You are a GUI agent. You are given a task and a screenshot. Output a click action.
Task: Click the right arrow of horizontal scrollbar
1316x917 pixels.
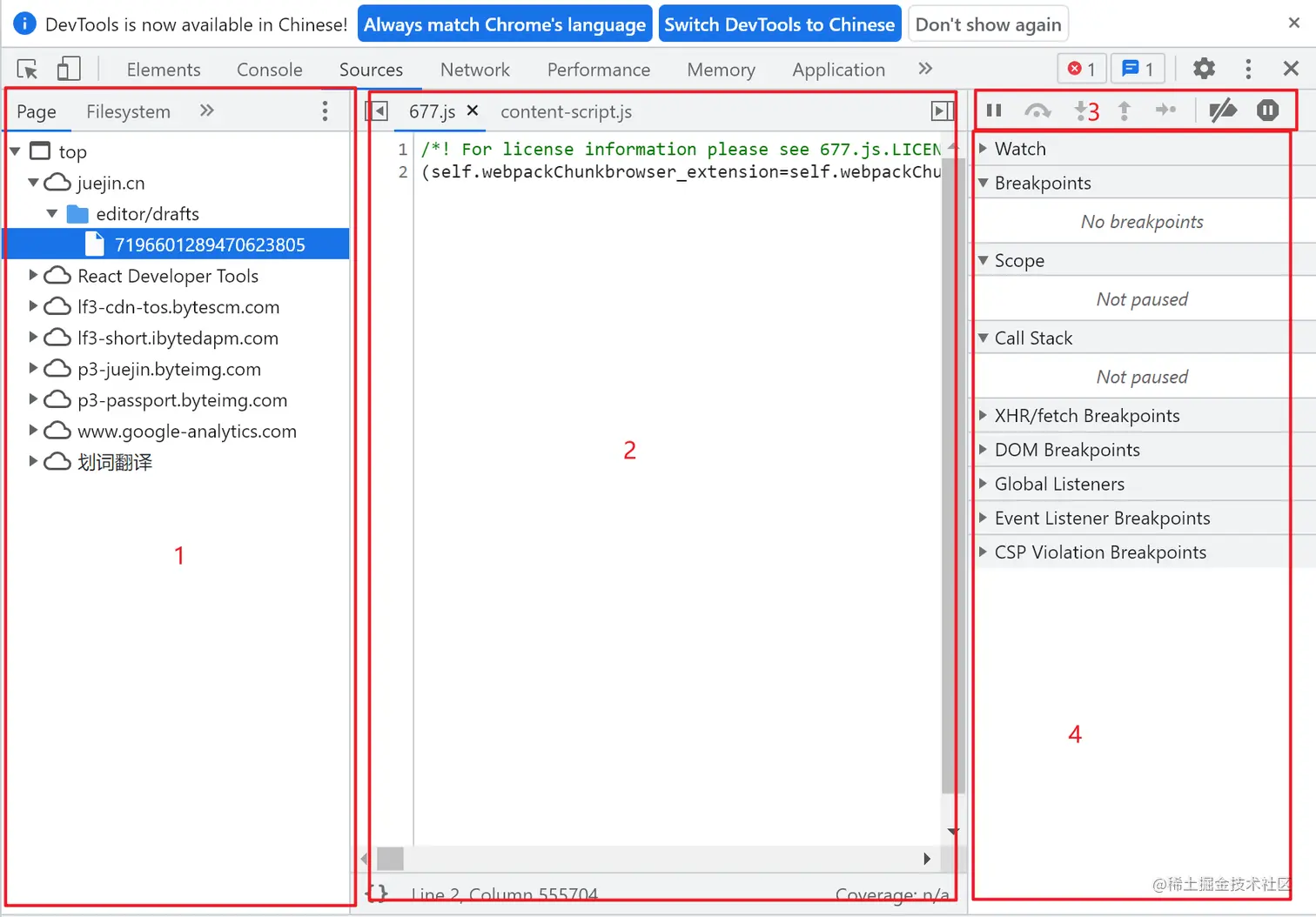pos(927,859)
